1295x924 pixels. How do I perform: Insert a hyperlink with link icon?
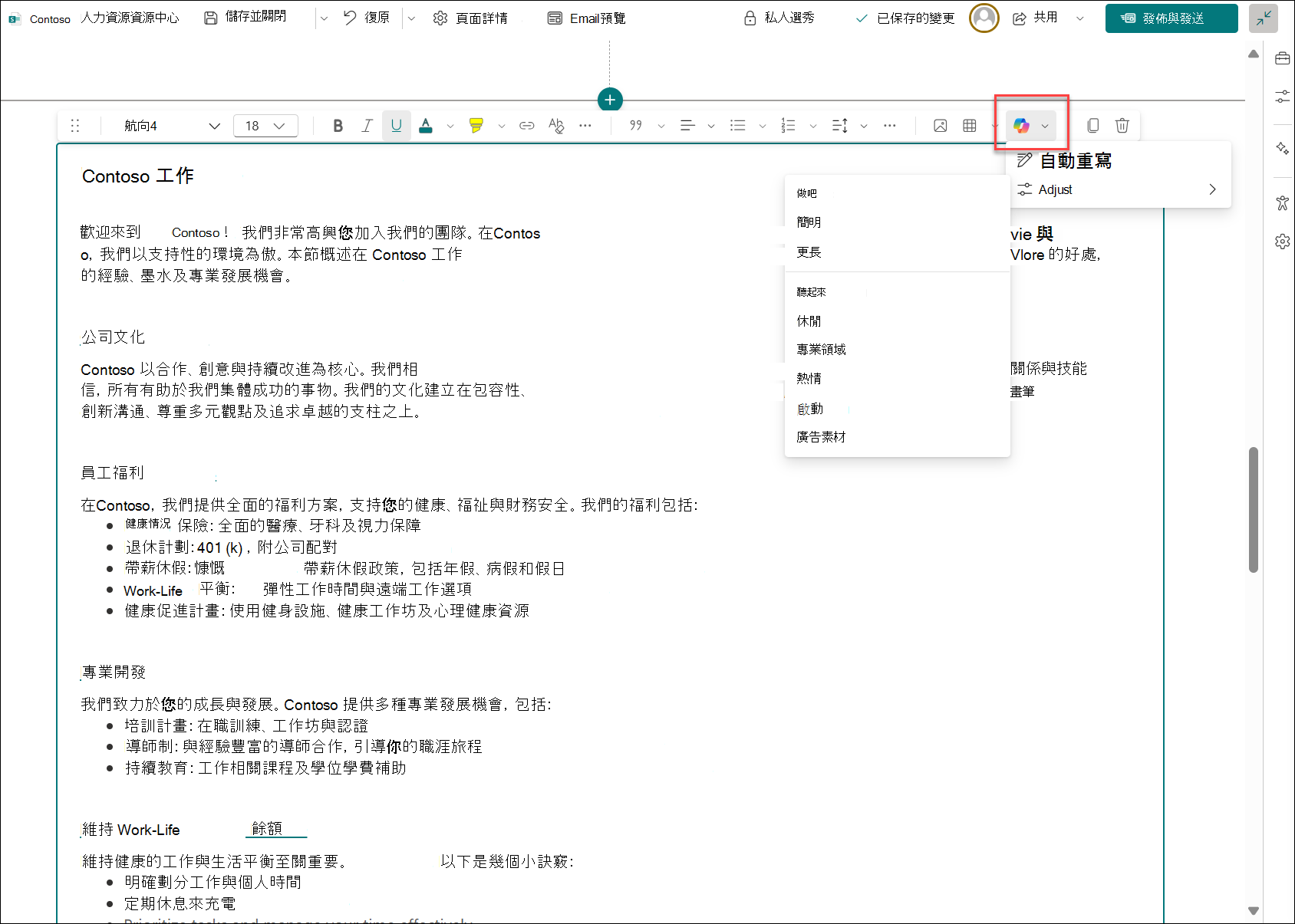(527, 126)
